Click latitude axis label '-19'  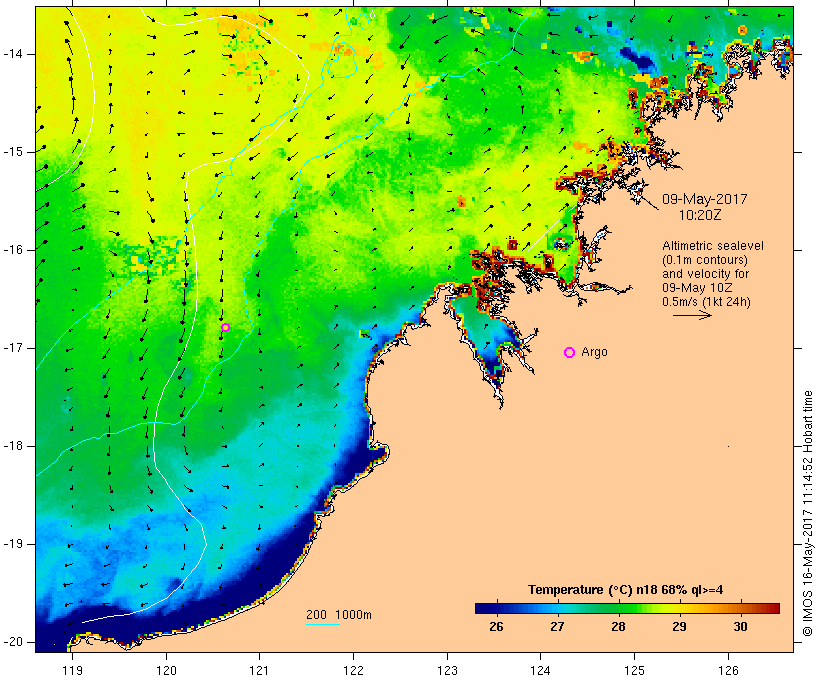[x=13, y=544]
